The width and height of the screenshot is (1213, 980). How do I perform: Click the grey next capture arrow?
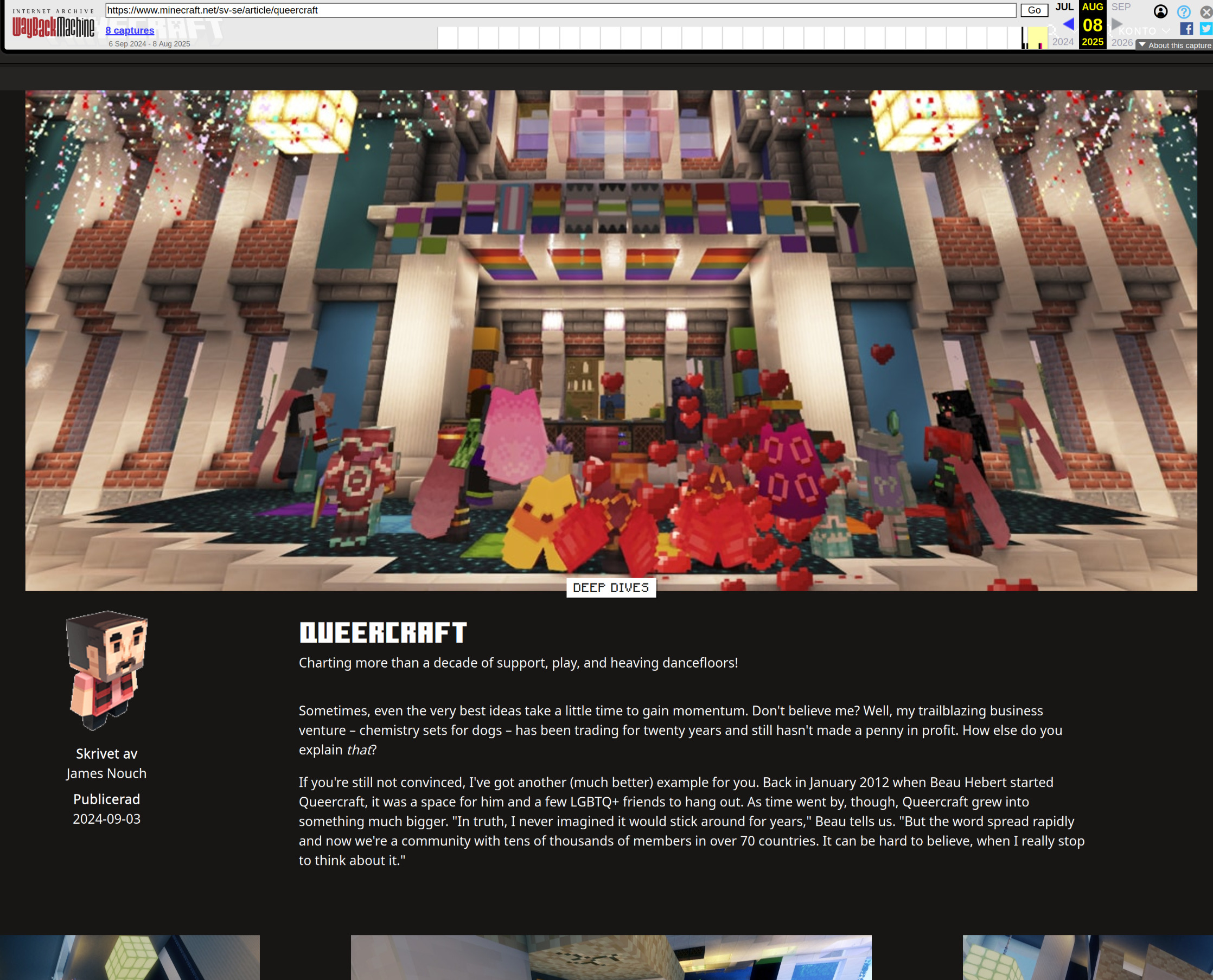[1116, 24]
